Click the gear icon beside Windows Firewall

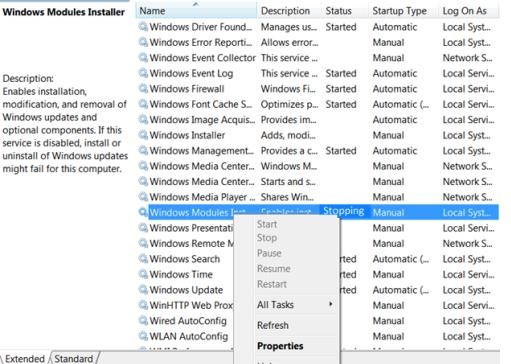[143, 89]
